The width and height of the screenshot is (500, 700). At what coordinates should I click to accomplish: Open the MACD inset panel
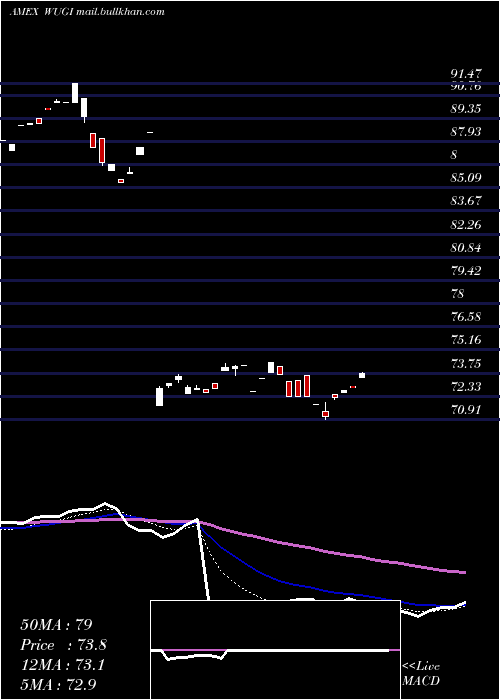[275, 650]
